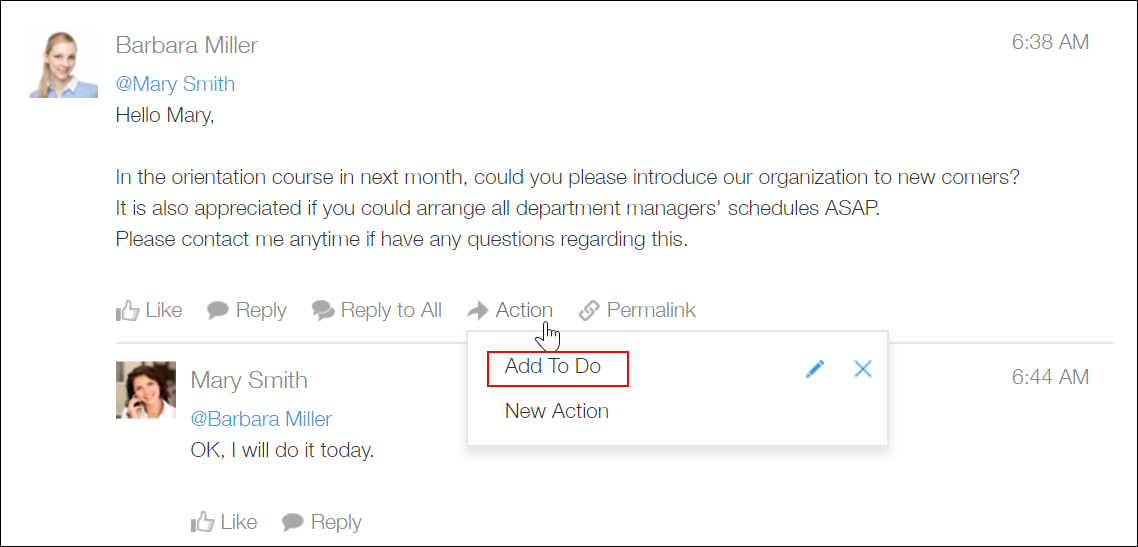Click the Reply bubble under Mary Smith's comment
This screenshot has height=547, width=1138.
point(293,522)
